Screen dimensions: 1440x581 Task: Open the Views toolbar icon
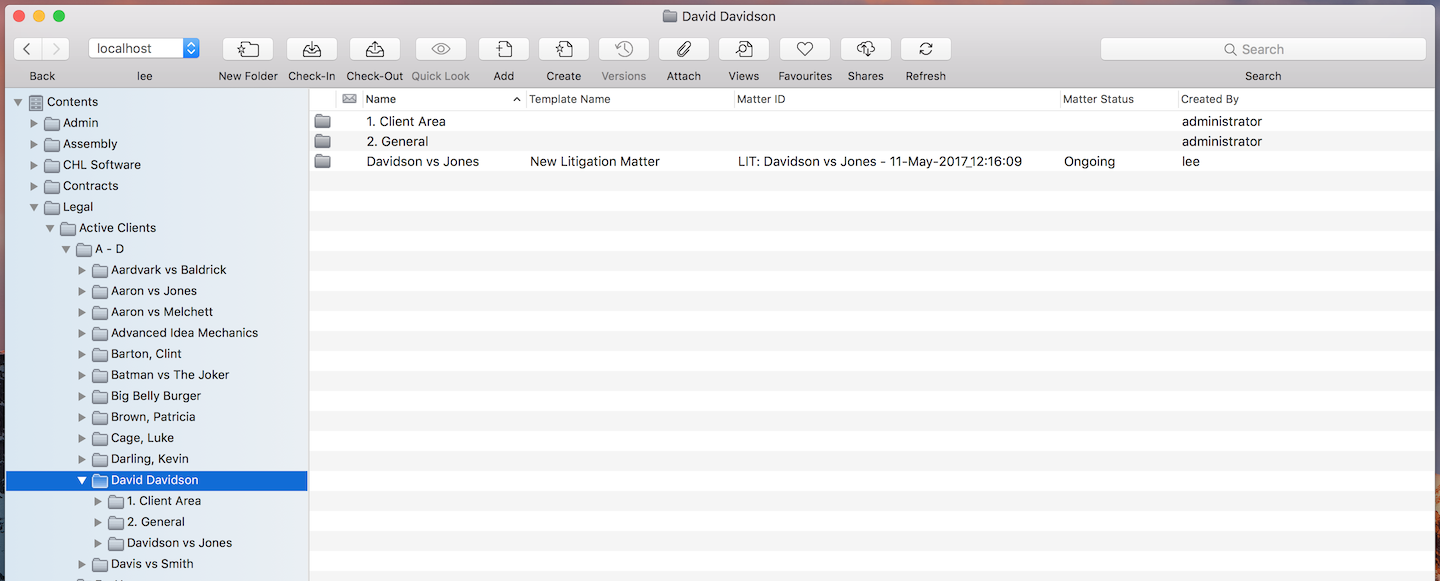pos(744,49)
